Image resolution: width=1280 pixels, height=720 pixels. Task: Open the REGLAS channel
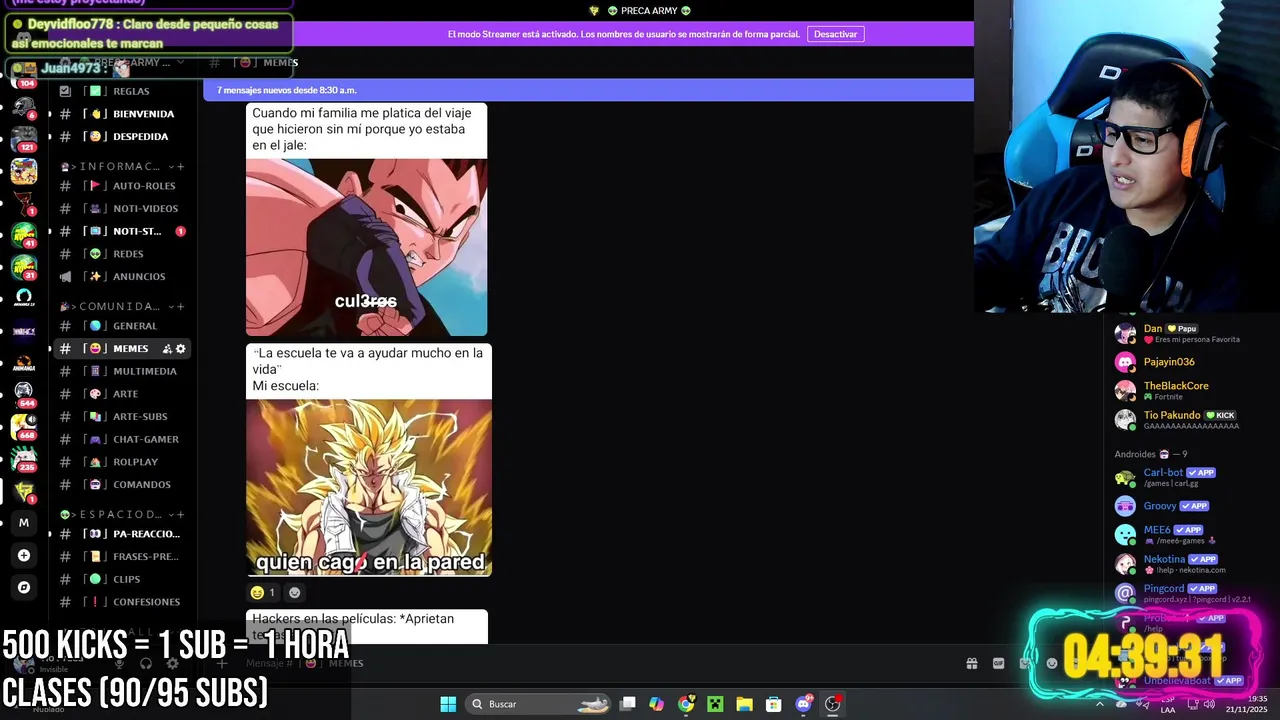[120, 91]
